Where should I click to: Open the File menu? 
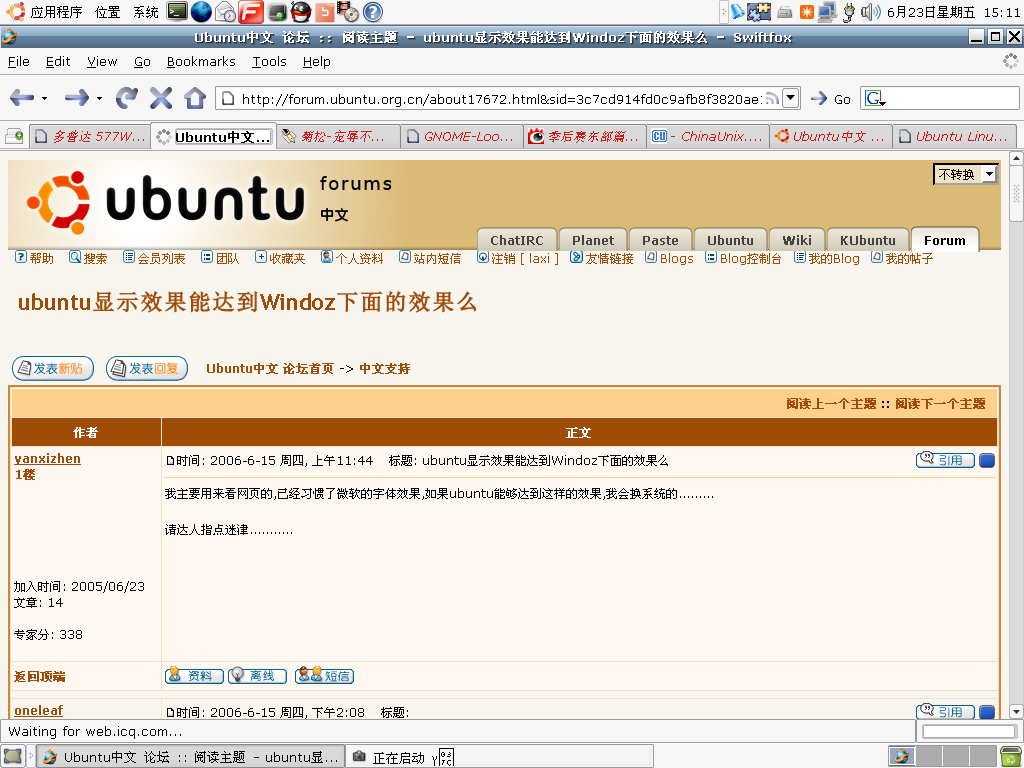18,61
